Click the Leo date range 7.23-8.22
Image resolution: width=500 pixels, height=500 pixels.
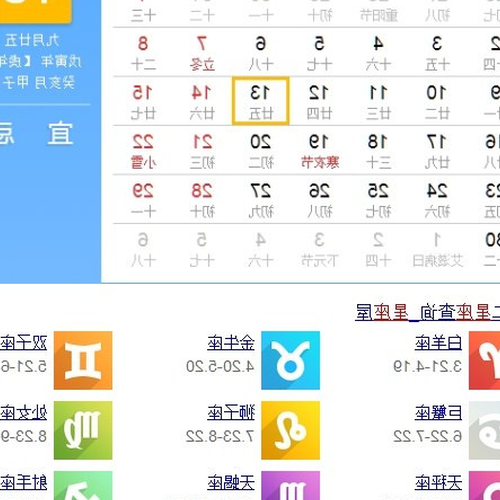[x=220, y=436]
